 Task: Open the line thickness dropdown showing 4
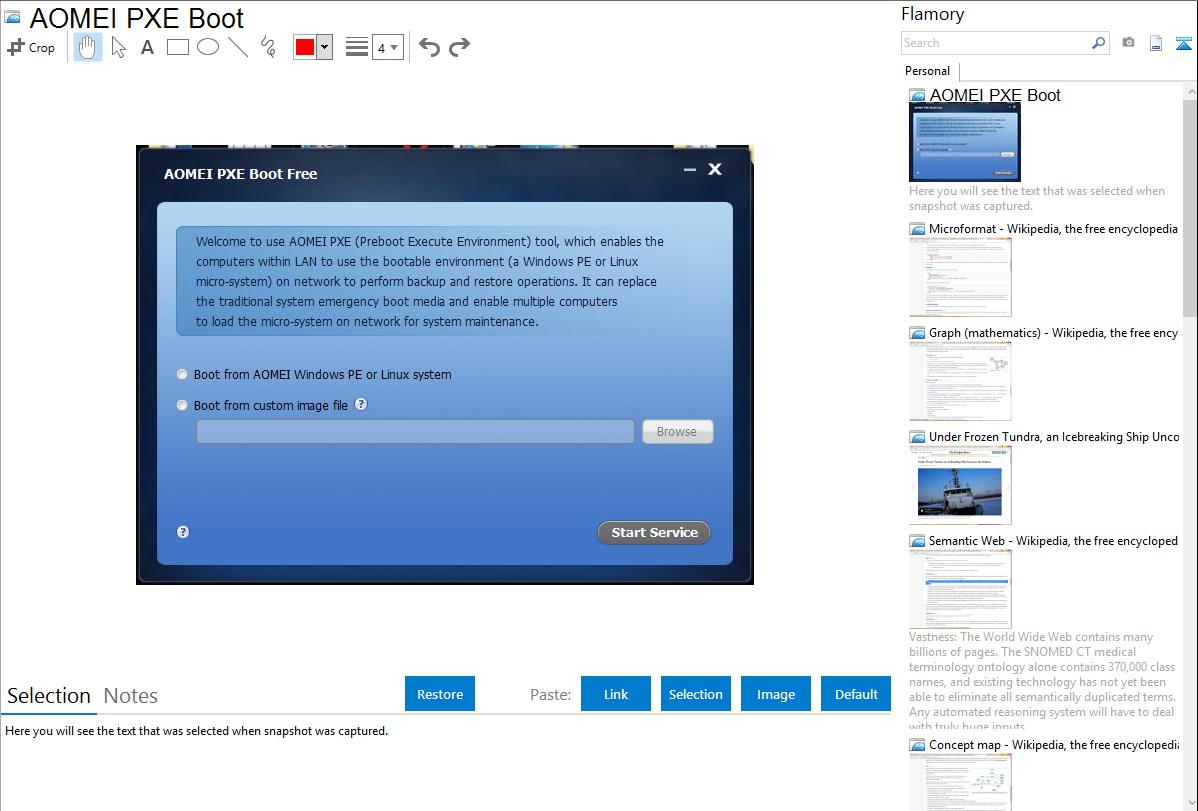(387, 48)
